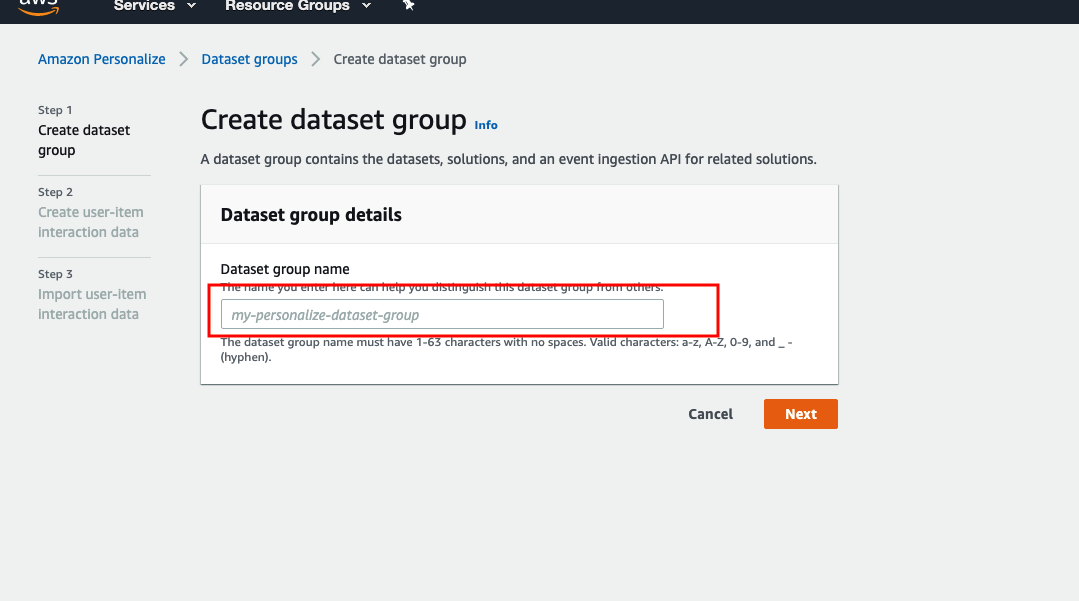This screenshot has width=1079, height=601.
Task: Focus the Dataset group name input field
Action: click(442, 315)
